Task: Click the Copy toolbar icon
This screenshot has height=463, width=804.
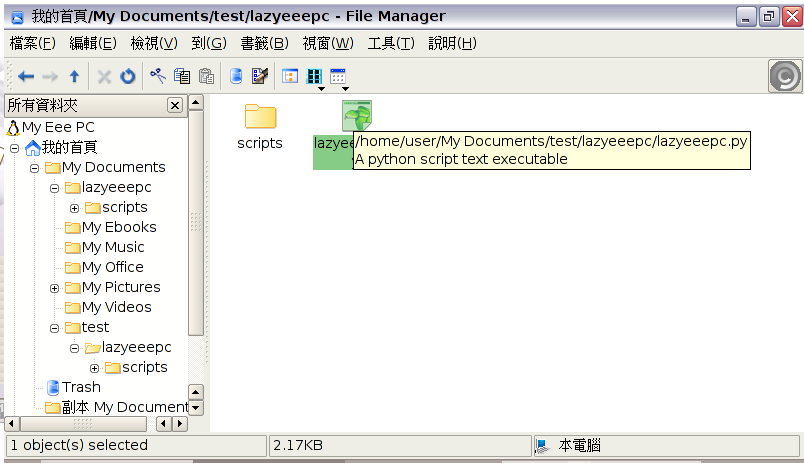Action: tap(182, 76)
